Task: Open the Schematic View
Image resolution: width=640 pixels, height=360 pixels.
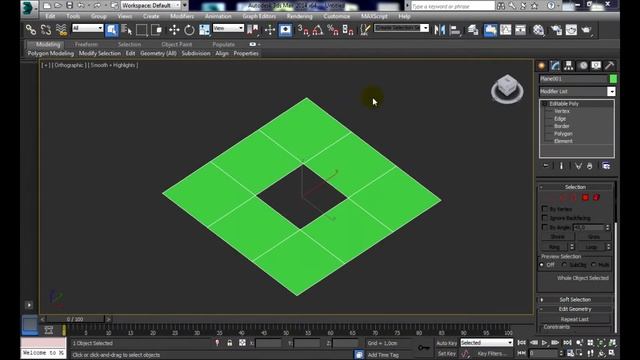Action: pos(520,30)
